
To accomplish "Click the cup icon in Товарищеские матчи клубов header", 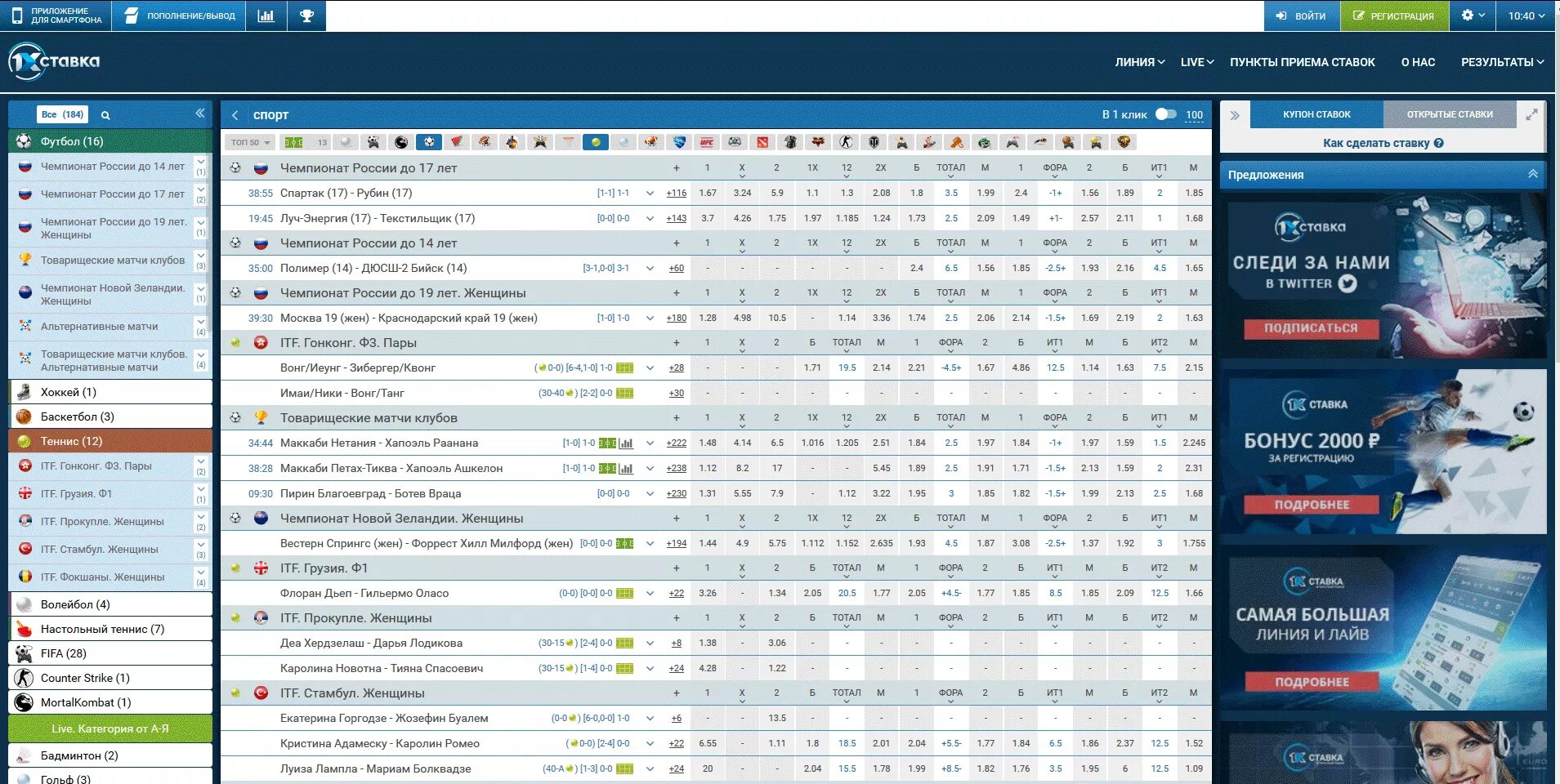I will [261, 417].
